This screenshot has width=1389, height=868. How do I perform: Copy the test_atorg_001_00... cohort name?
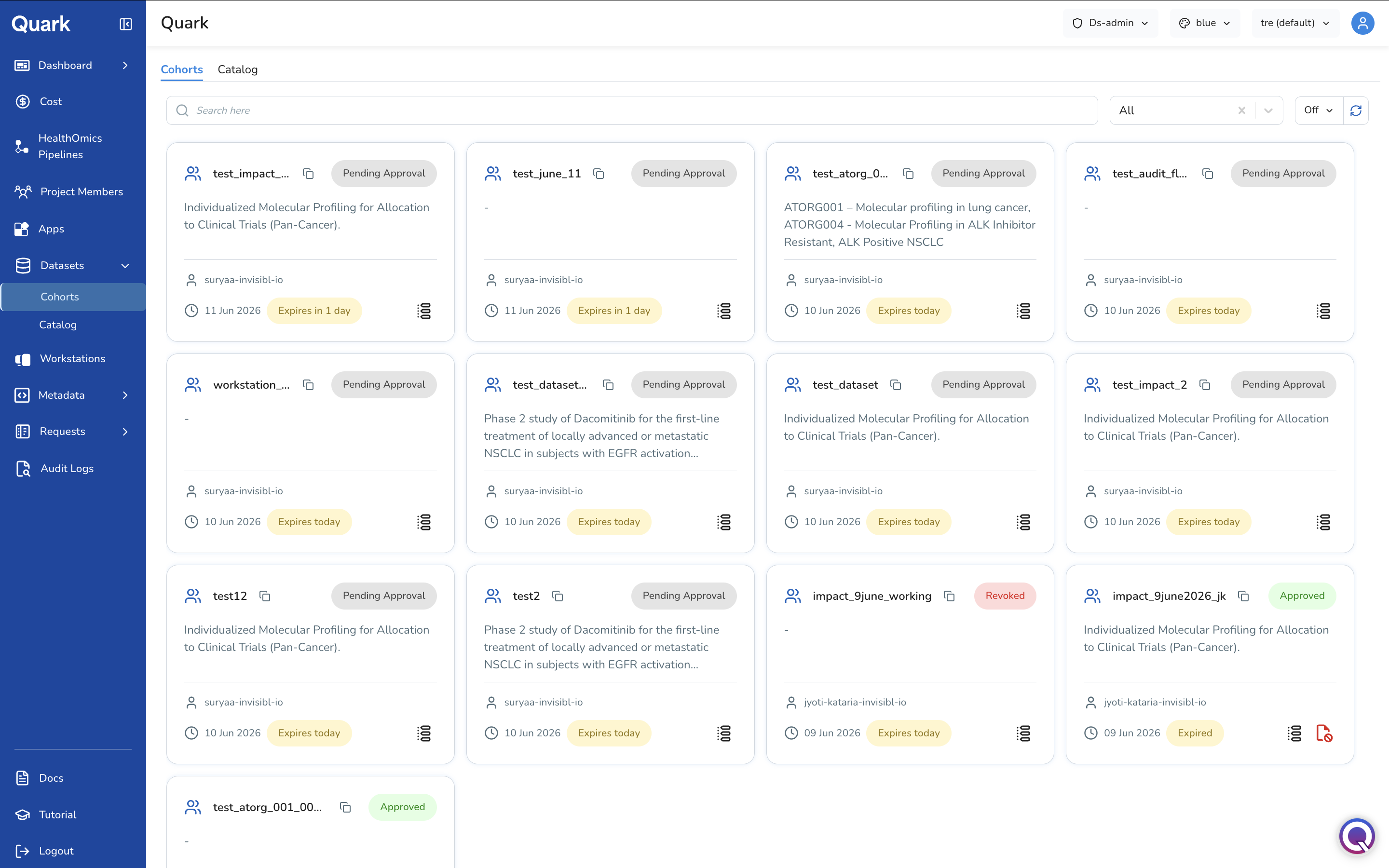coord(345,807)
